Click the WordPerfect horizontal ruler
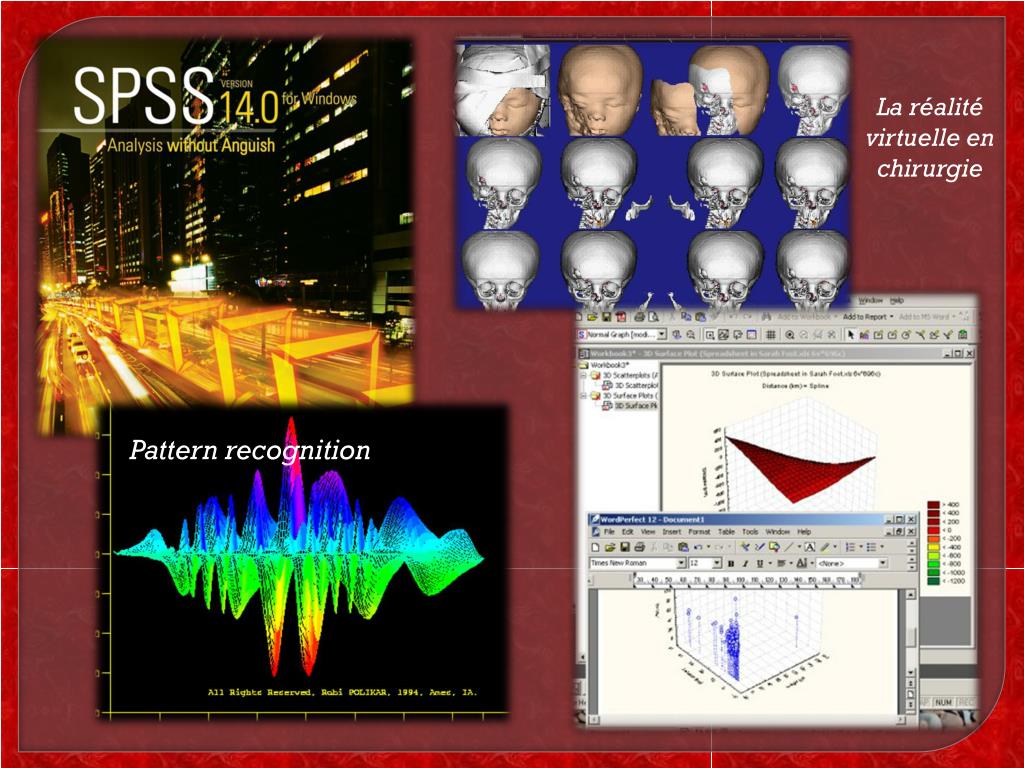Viewport: 1024px width, 768px height. coord(747,579)
